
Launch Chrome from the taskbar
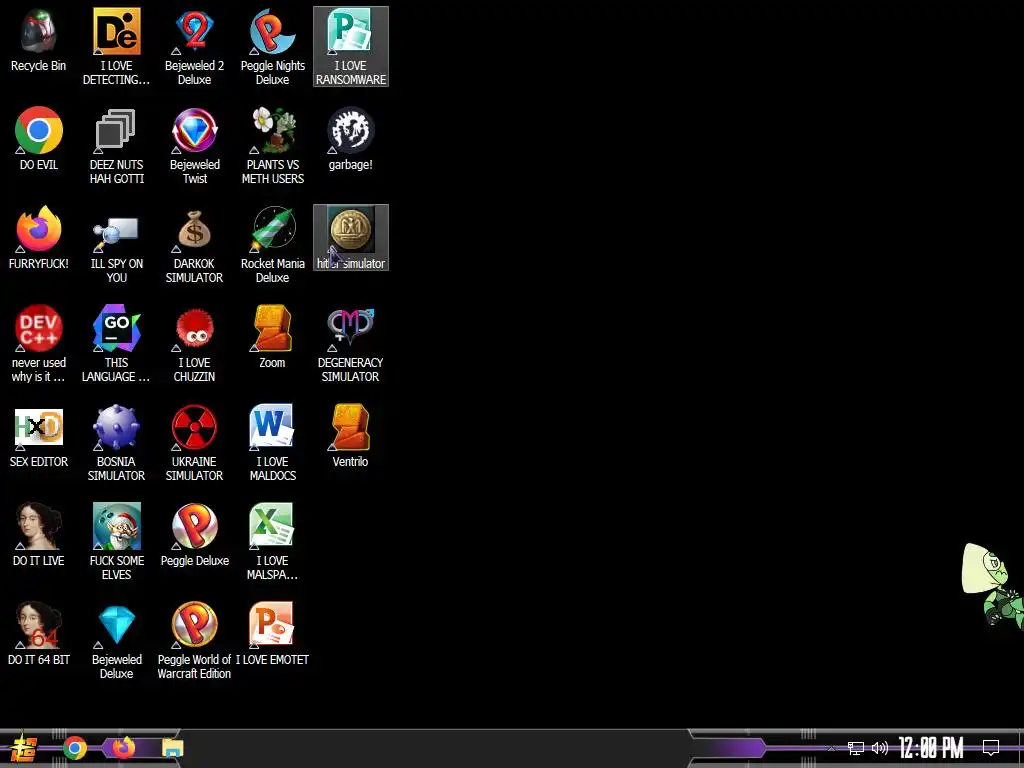pyautogui.click(x=74, y=748)
